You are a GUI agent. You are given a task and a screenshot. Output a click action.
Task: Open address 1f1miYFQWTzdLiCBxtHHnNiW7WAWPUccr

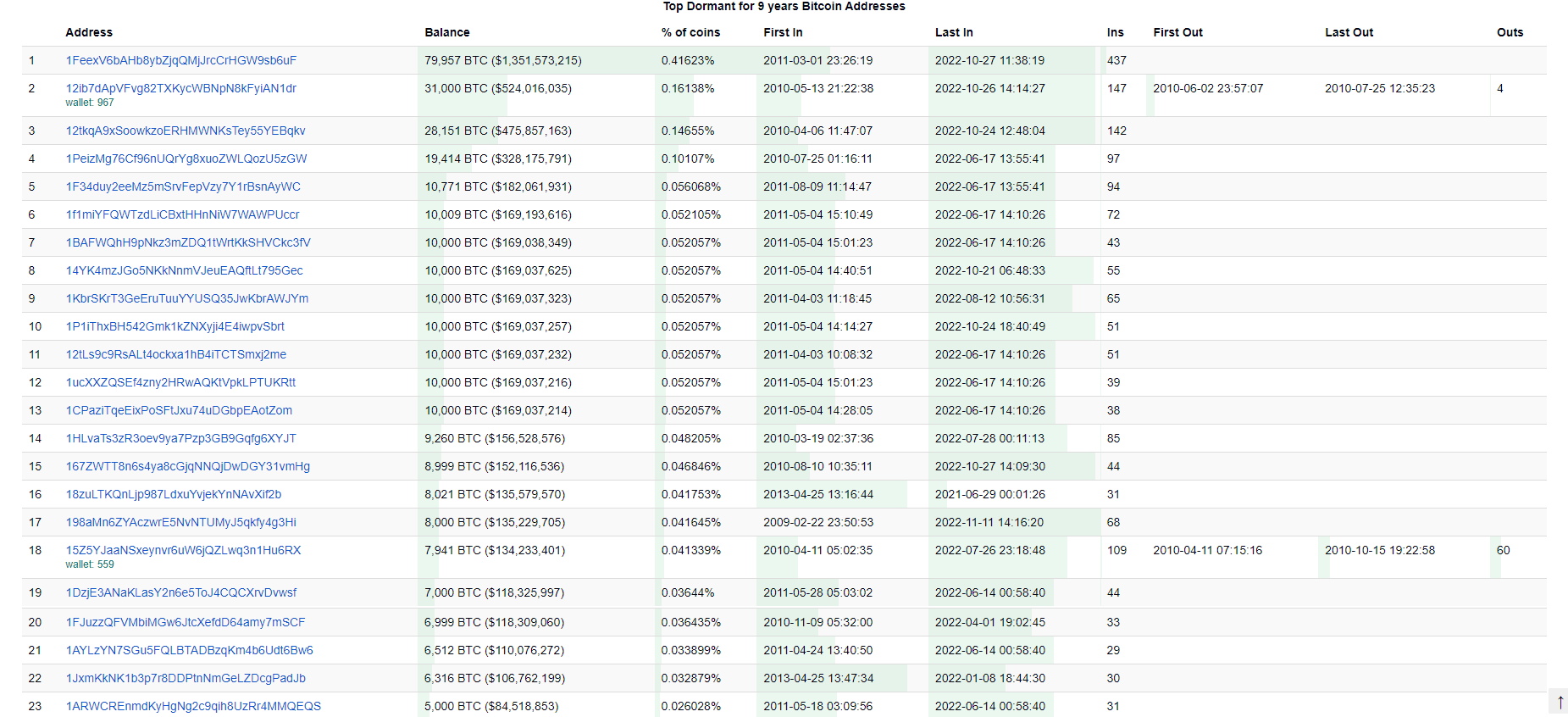(183, 214)
